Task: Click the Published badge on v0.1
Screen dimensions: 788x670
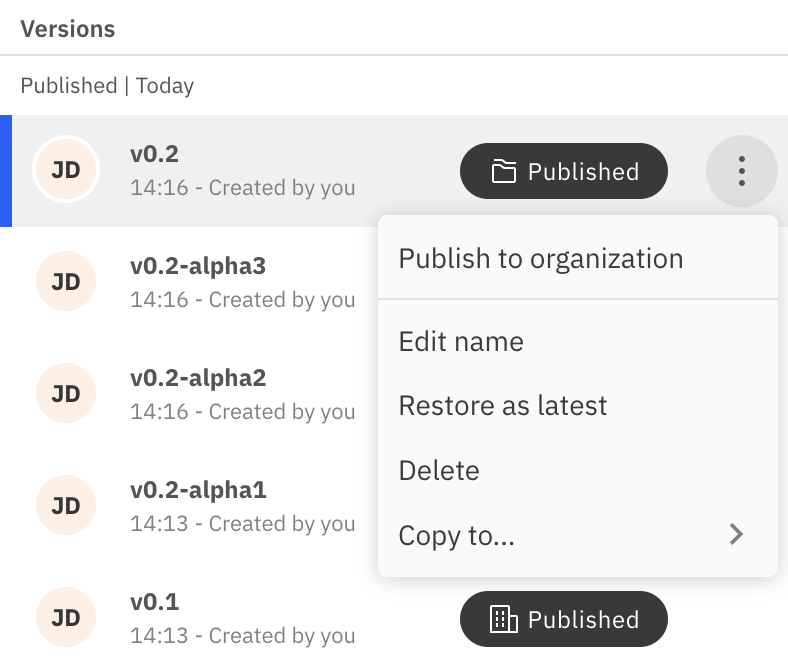Action: tap(564, 620)
